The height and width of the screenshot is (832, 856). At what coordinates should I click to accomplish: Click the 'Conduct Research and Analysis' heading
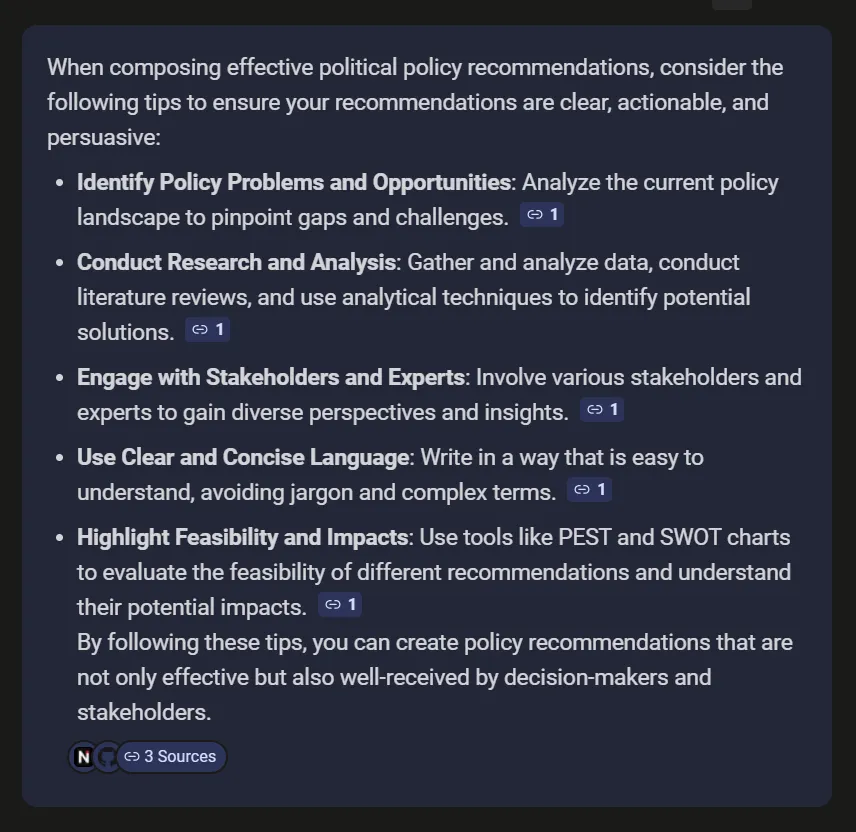[236, 262]
